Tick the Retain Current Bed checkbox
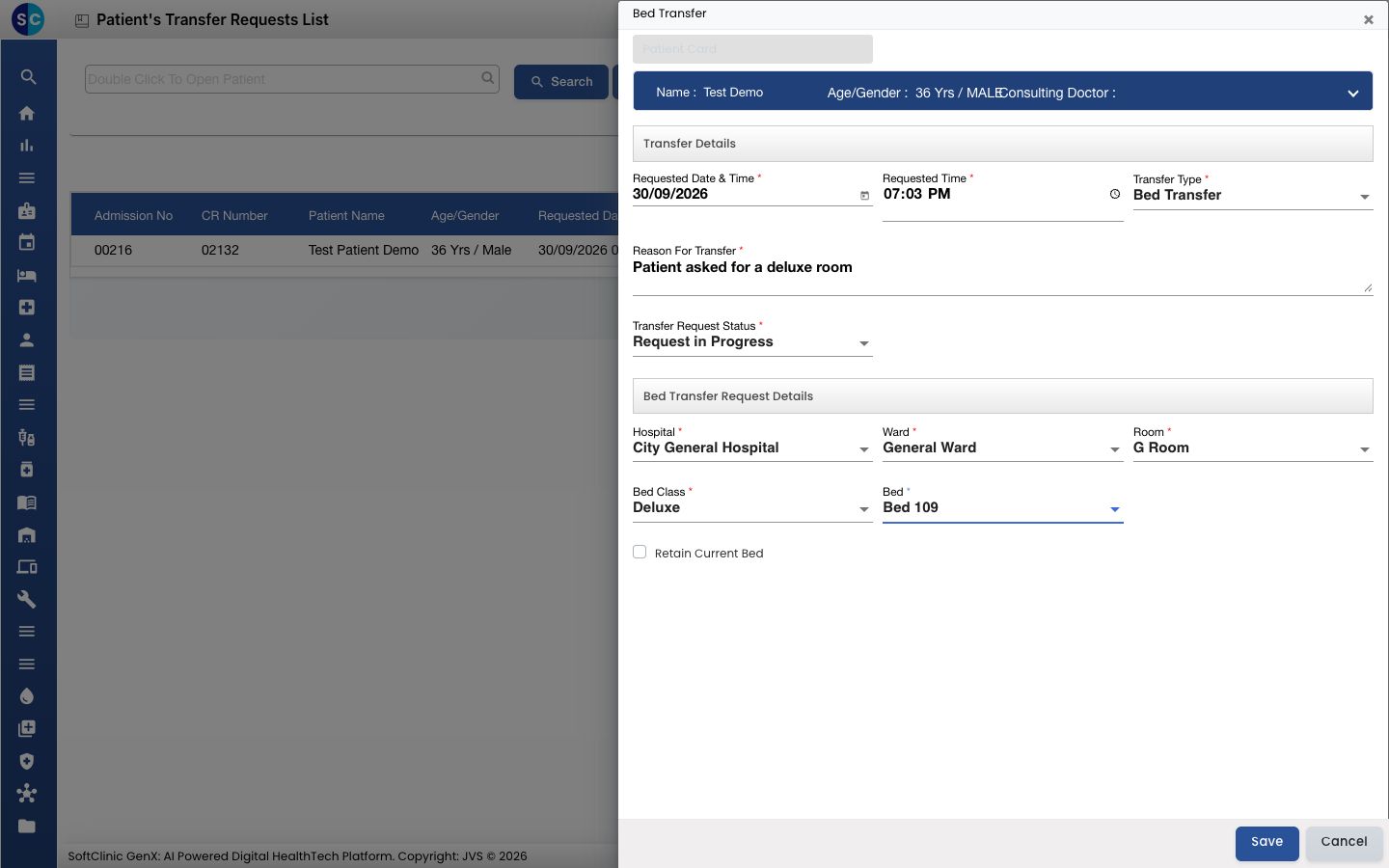Image resolution: width=1389 pixels, height=868 pixels. pyautogui.click(x=640, y=552)
